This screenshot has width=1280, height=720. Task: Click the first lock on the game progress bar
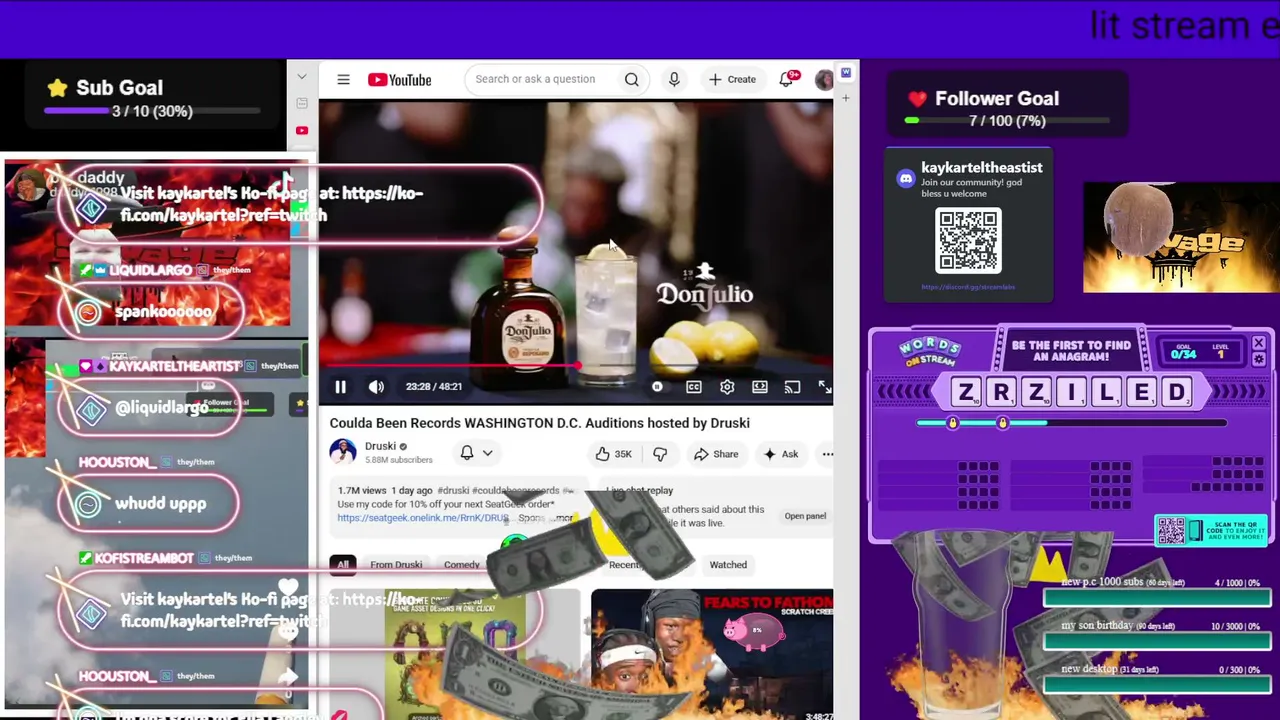point(952,423)
